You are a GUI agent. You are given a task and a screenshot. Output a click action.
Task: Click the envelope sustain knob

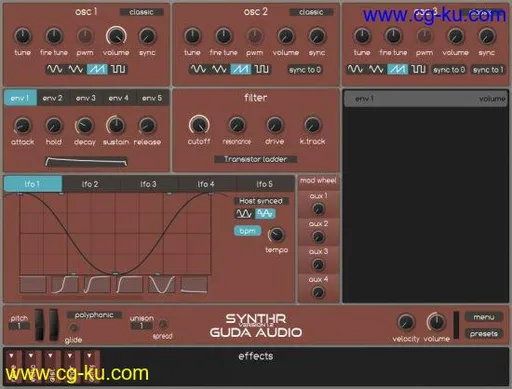(x=116, y=126)
